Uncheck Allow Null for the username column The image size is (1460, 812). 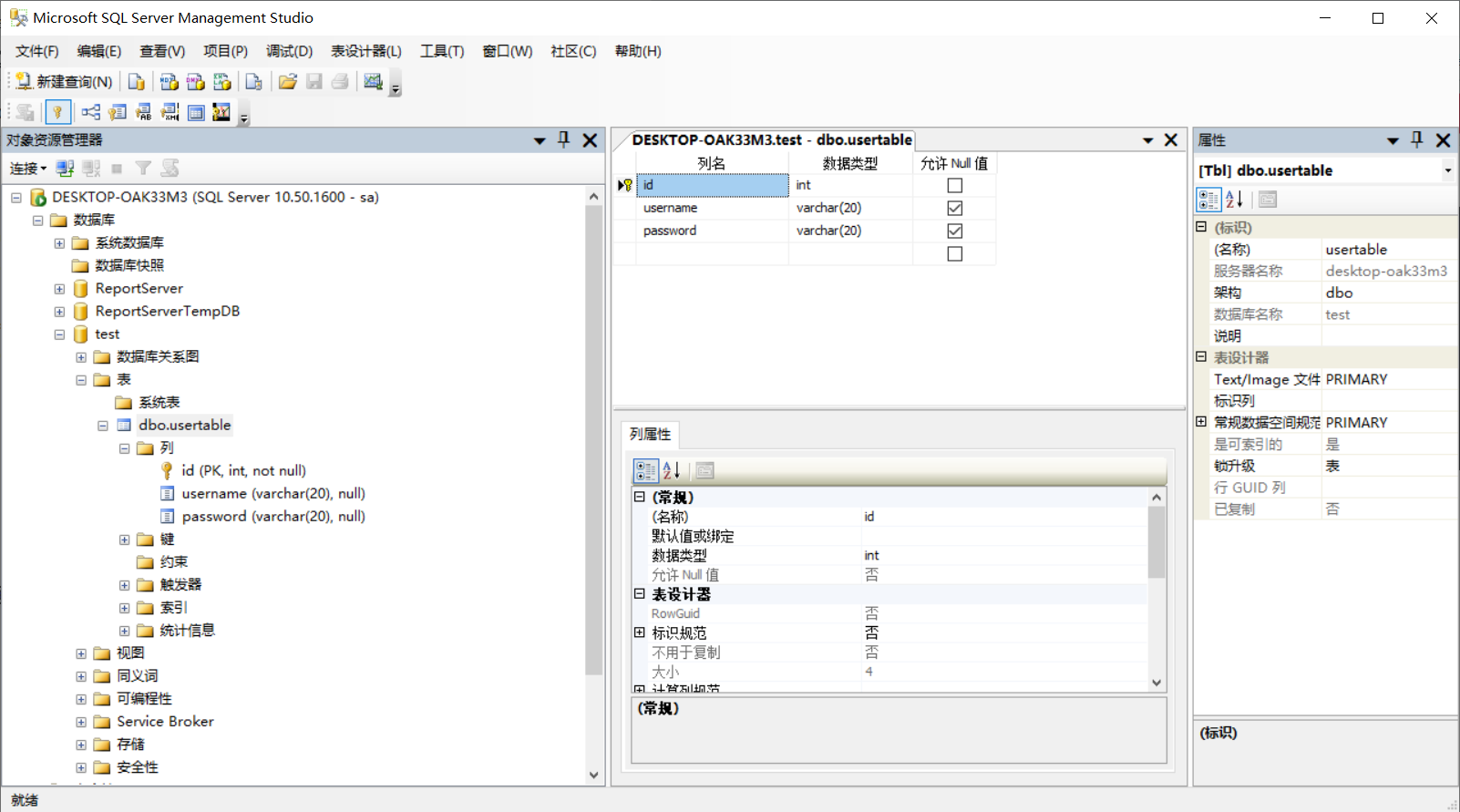pyautogui.click(x=954, y=208)
